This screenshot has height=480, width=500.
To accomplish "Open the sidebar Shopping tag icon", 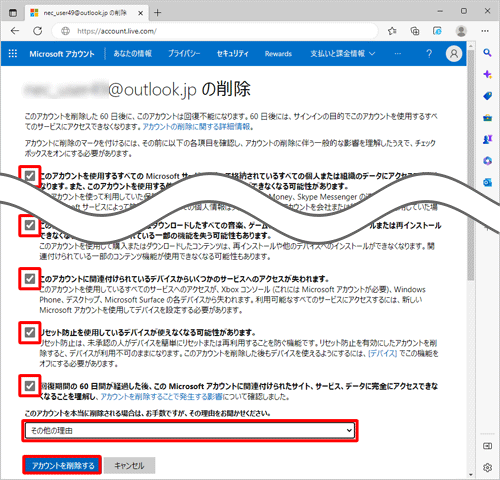I will 487,96.
